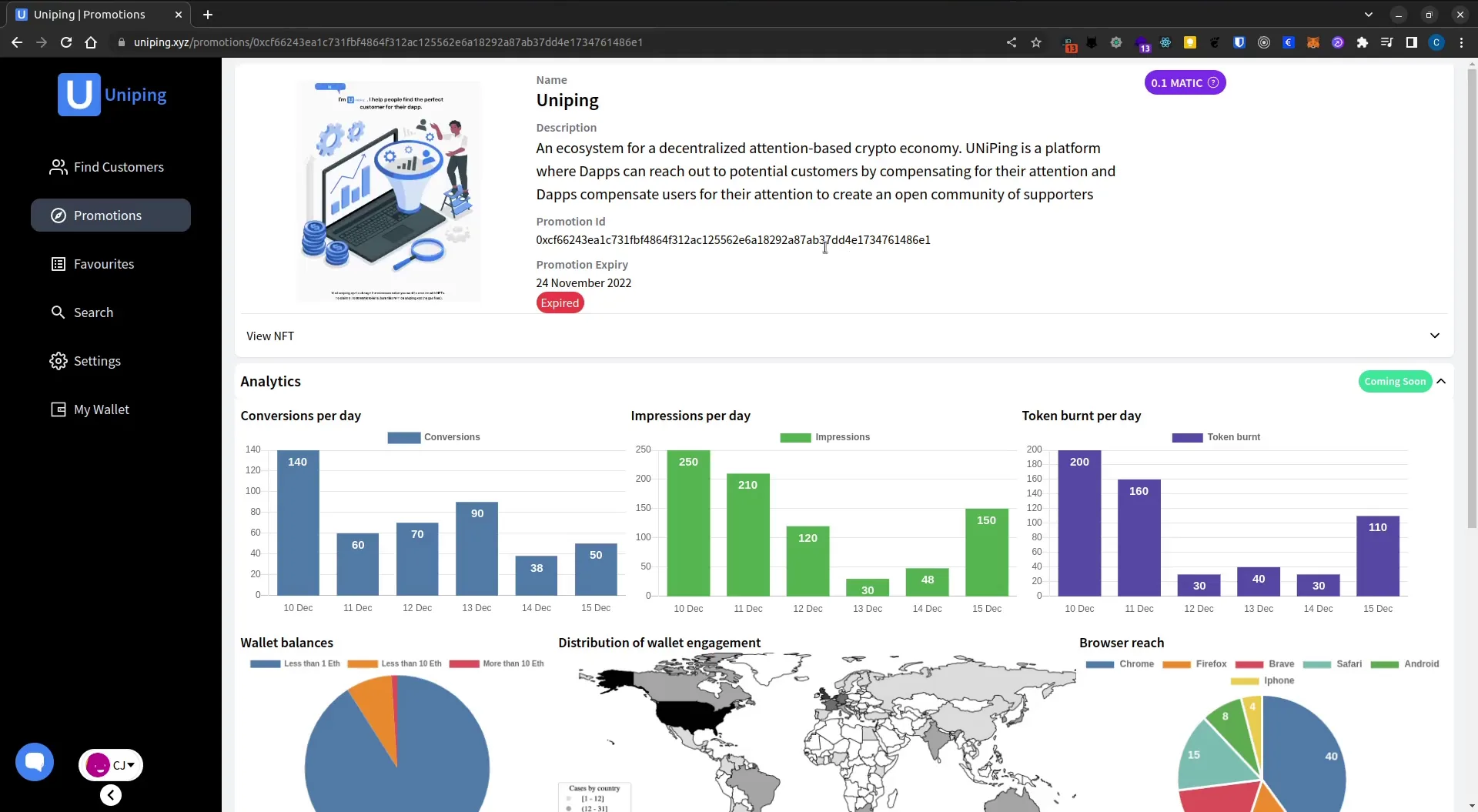Toggle Firefox legend in Browser reach
The image size is (1478, 812).
(x=1195, y=664)
